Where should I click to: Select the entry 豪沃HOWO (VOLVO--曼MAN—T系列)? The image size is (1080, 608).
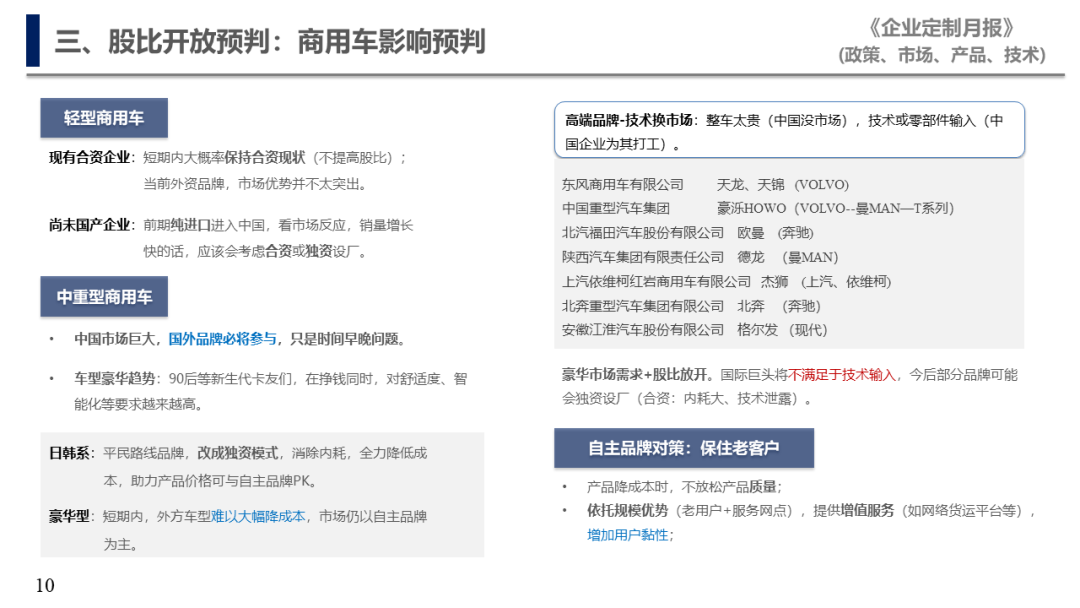click(x=835, y=209)
